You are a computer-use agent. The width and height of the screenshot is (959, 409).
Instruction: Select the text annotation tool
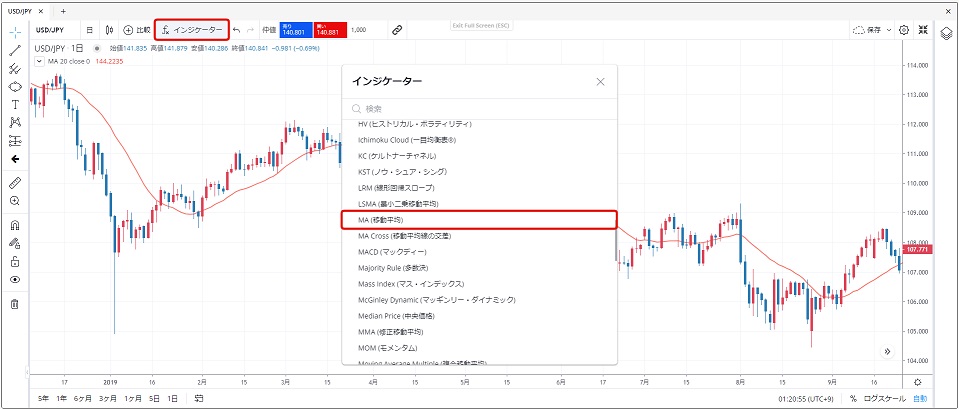coord(15,105)
